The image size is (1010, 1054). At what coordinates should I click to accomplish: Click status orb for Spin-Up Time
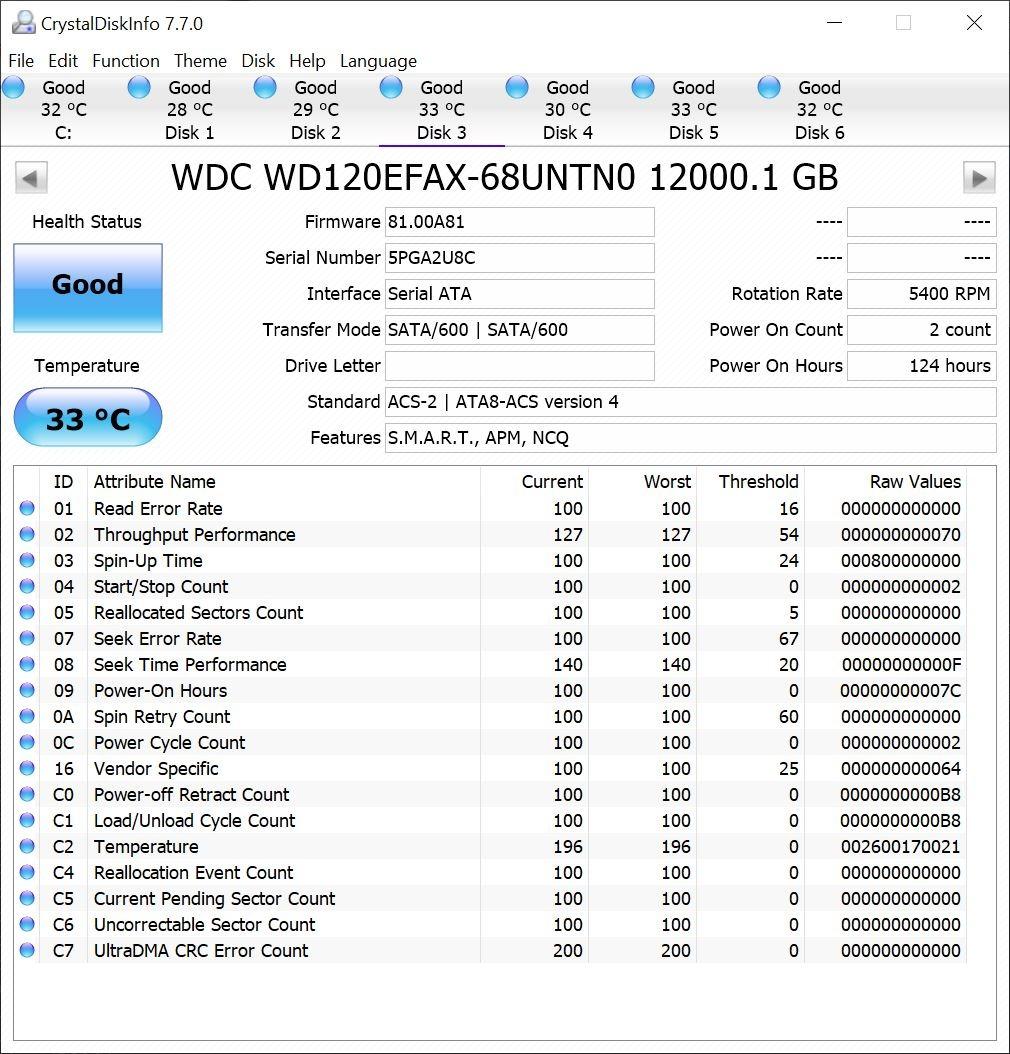[27, 560]
